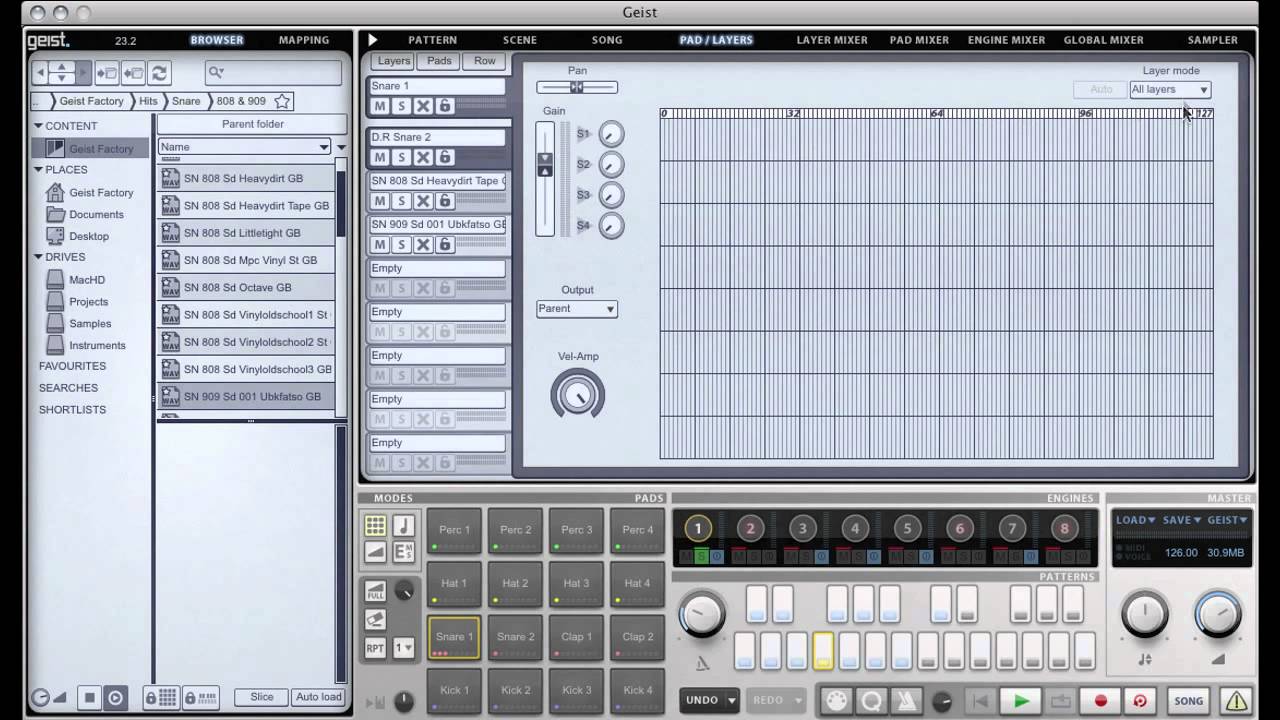The image size is (1280, 720).
Task: Click the SONG button in transport
Action: 1188,701
